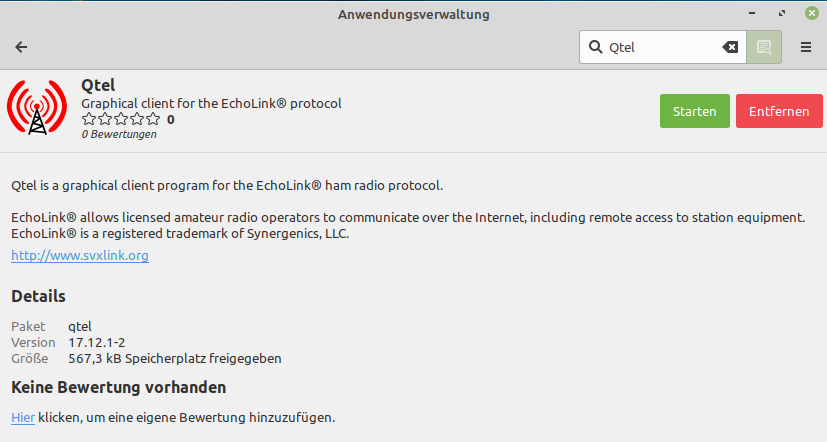Toggle search in descriptions button

tap(764, 47)
